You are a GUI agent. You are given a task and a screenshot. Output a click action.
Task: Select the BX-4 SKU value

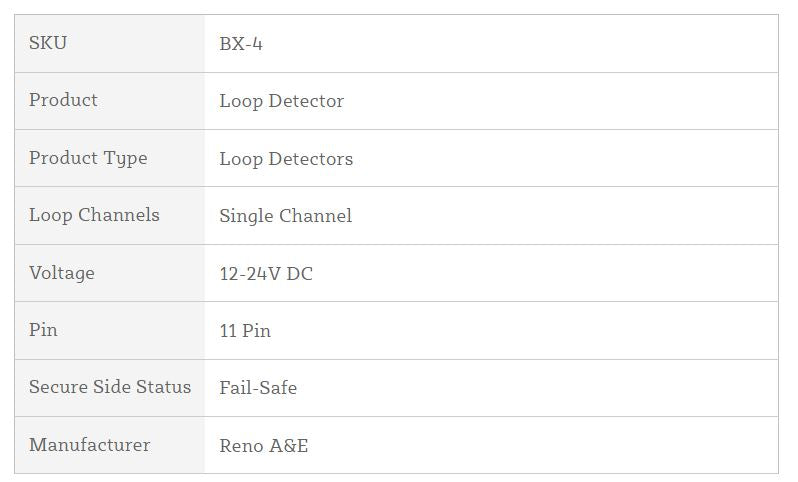(x=241, y=44)
